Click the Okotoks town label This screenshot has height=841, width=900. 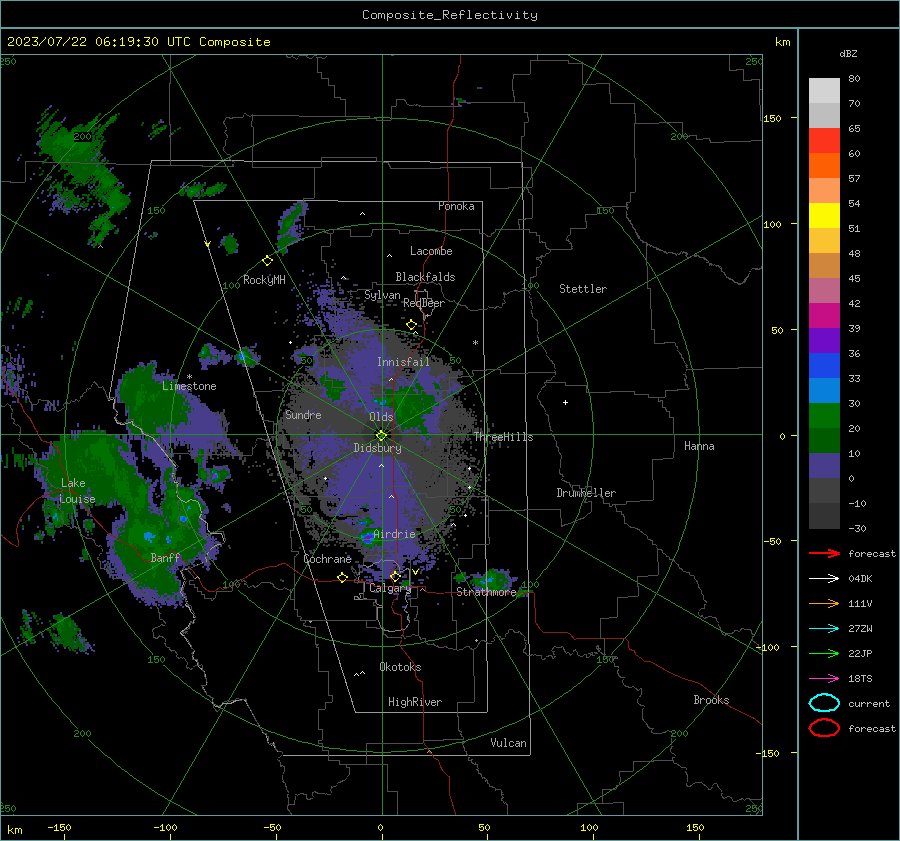401,667
